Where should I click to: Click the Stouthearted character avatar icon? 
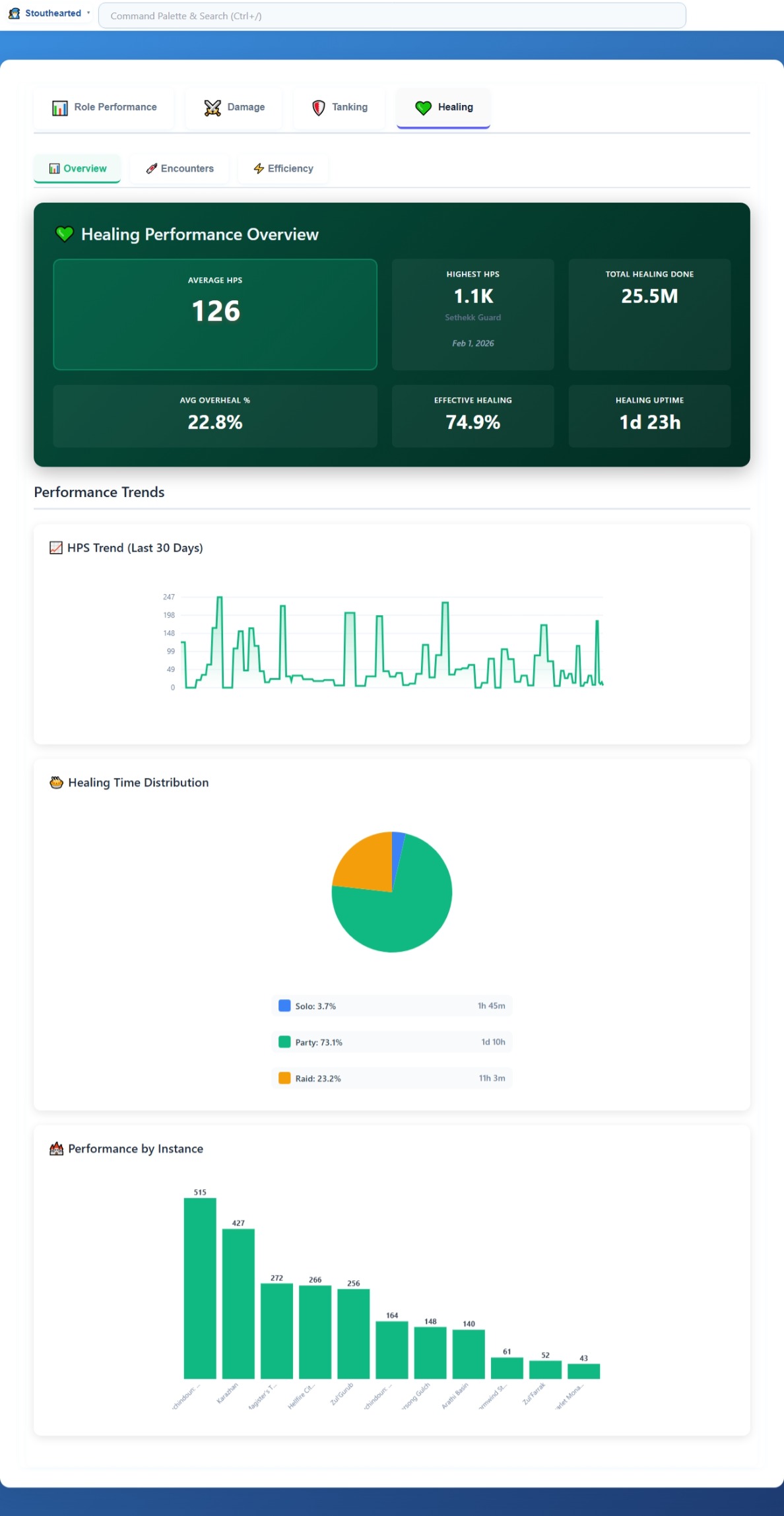14,13
